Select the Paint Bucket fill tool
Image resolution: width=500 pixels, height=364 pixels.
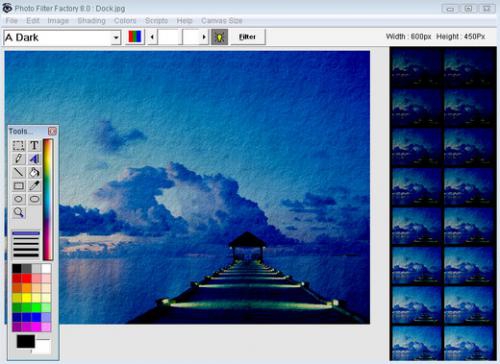(34, 172)
